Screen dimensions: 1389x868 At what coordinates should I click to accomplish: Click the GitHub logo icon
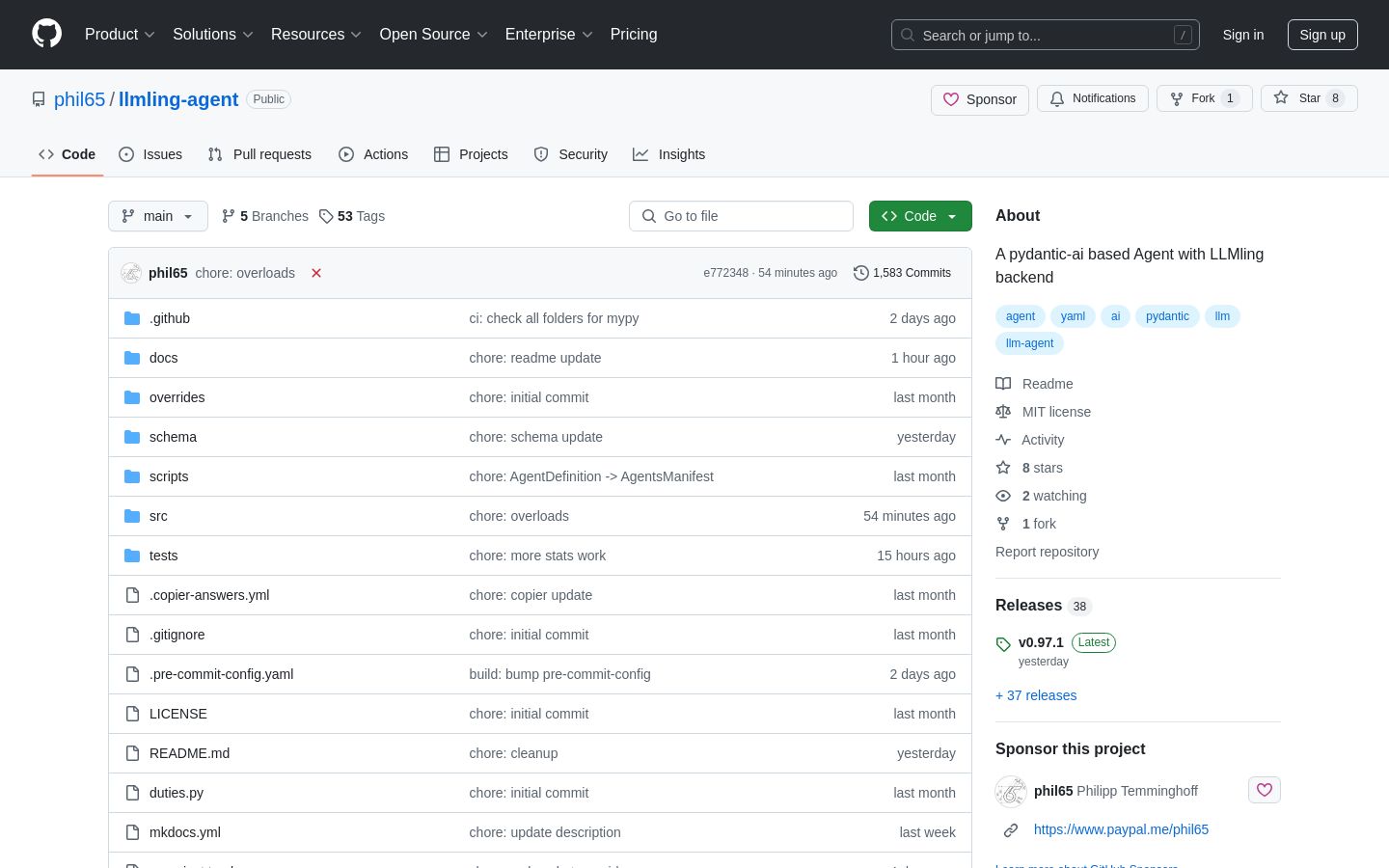point(47,34)
